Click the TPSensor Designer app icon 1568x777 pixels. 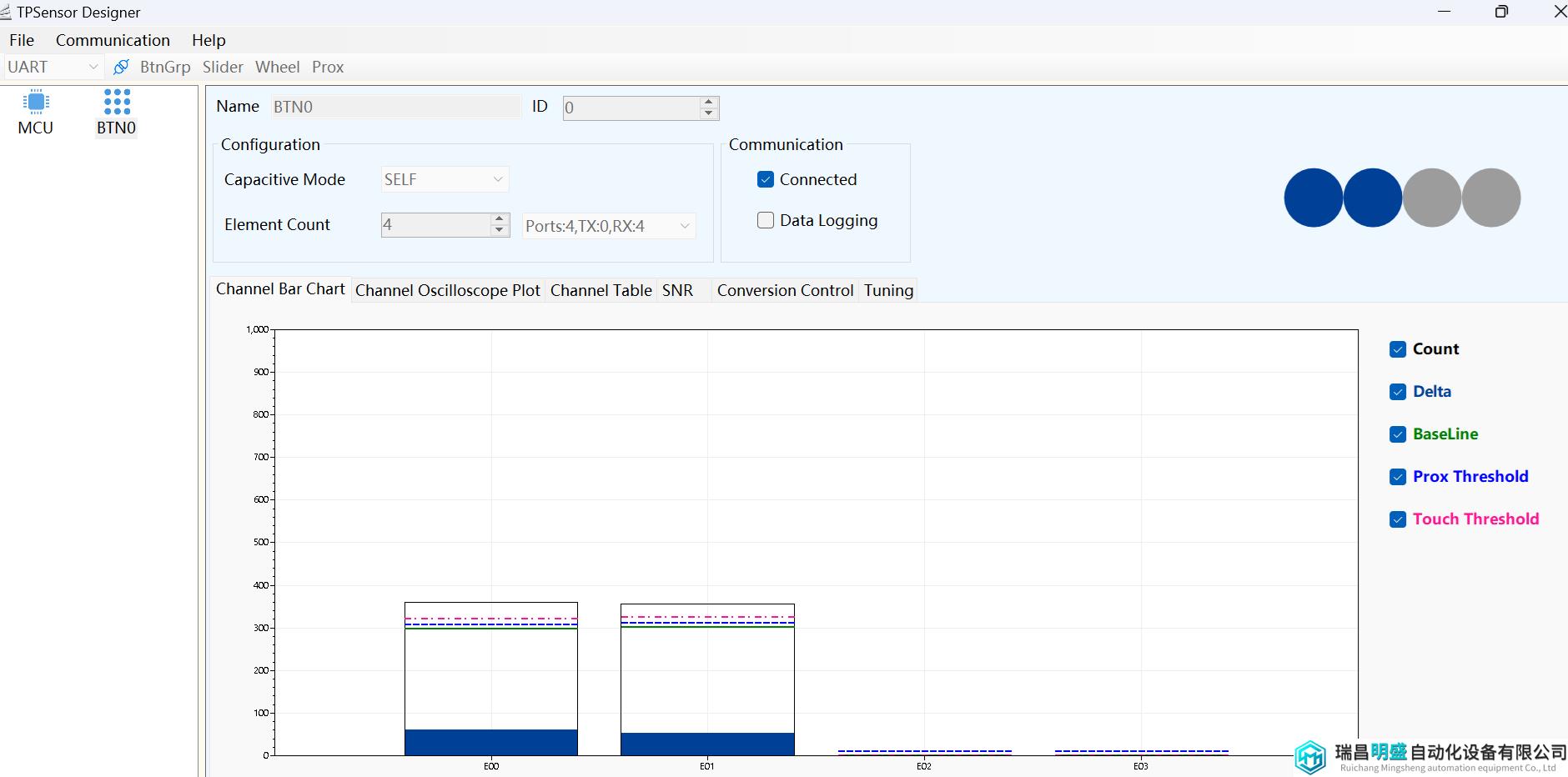6,12
